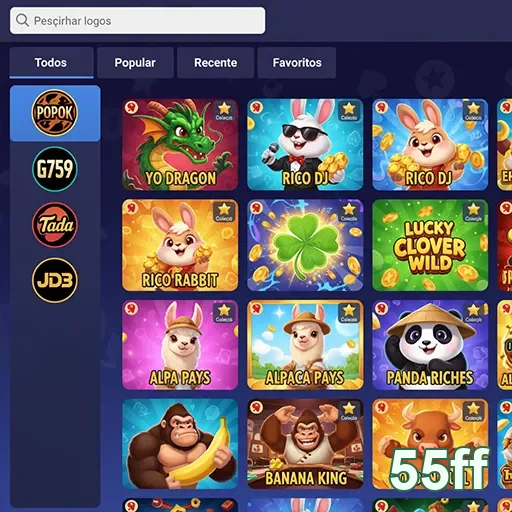Show the Recente games tab
The height and width of the screenshot is (512, 512).
(215, 63)
